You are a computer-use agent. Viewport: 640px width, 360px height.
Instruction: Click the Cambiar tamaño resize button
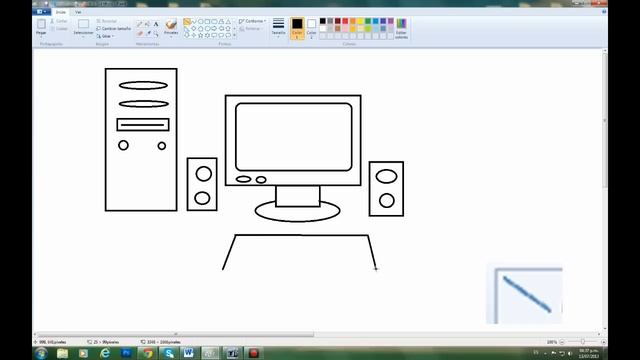coord(113,29)
